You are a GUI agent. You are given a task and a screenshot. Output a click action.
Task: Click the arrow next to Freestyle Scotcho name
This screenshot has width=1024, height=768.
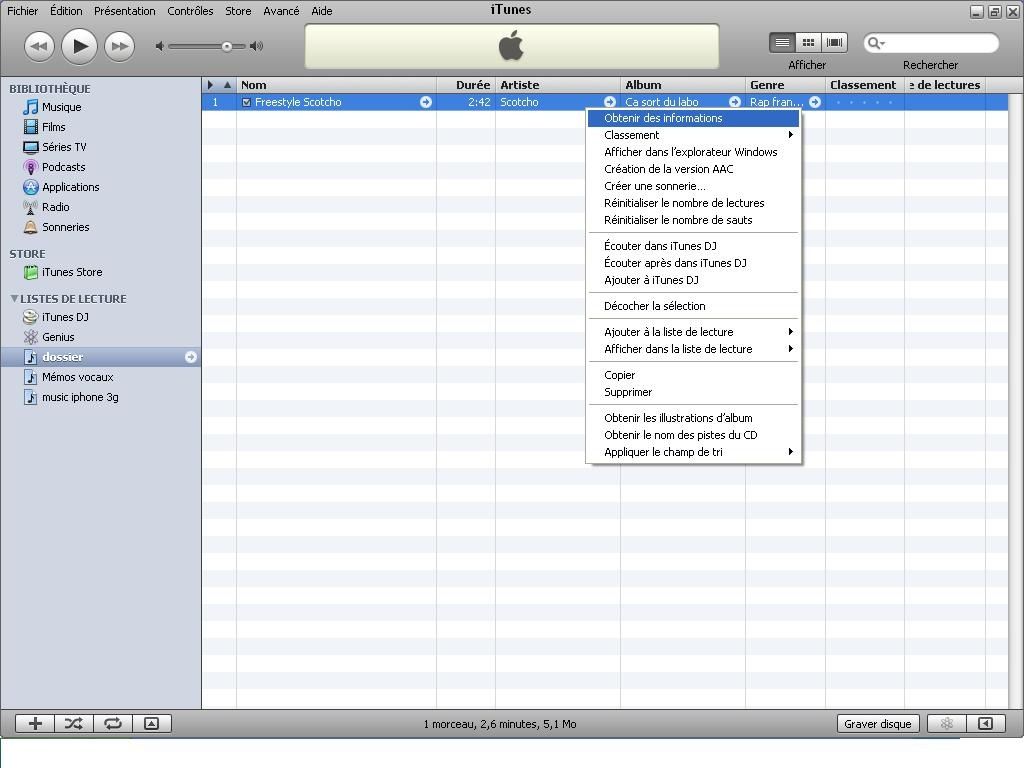pos(426,103)
